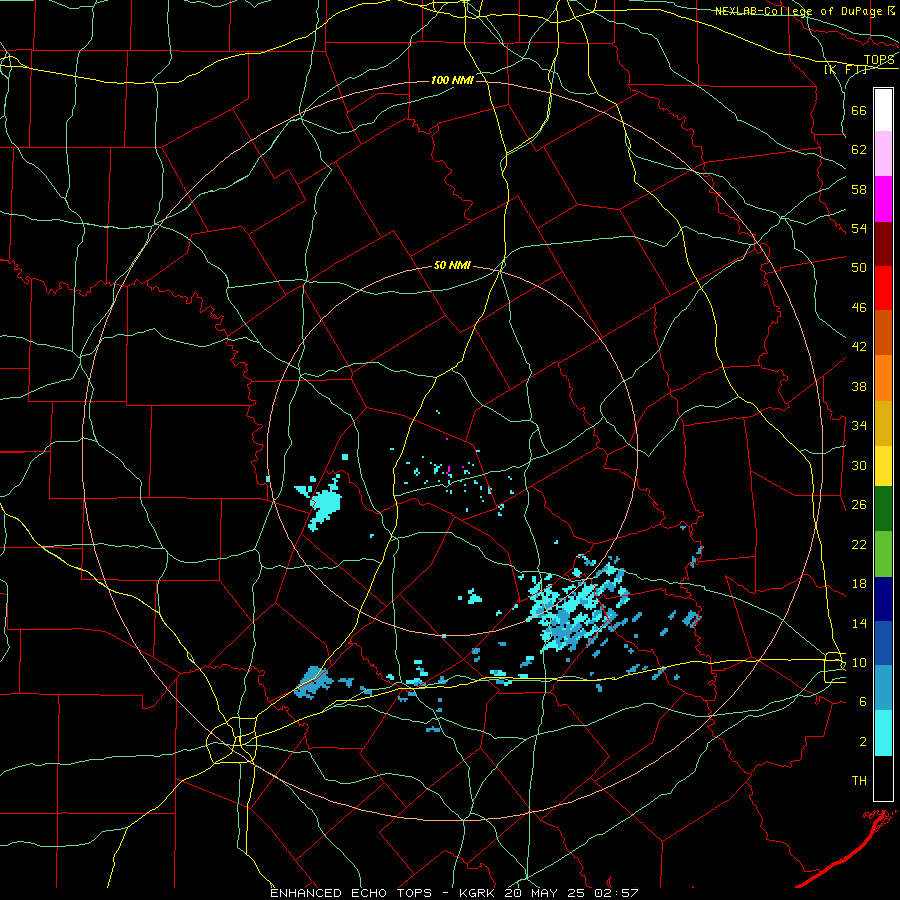Viewport: 900px width, 900px height.
Task: Pick the dark red (maroon) legend swatch
Action: pyautogui.click(x=883, y=243)
